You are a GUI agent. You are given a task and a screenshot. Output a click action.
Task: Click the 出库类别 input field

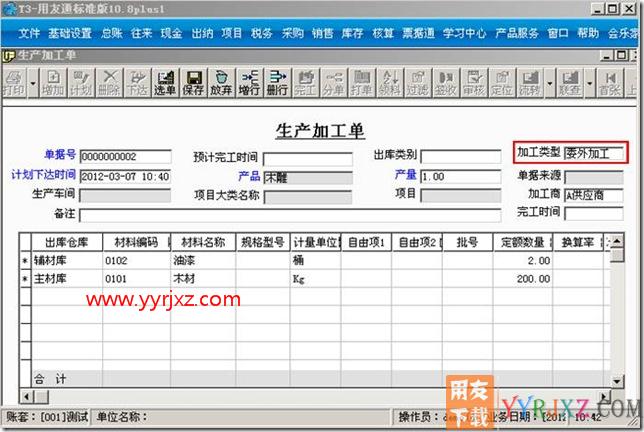click(461, 156)
